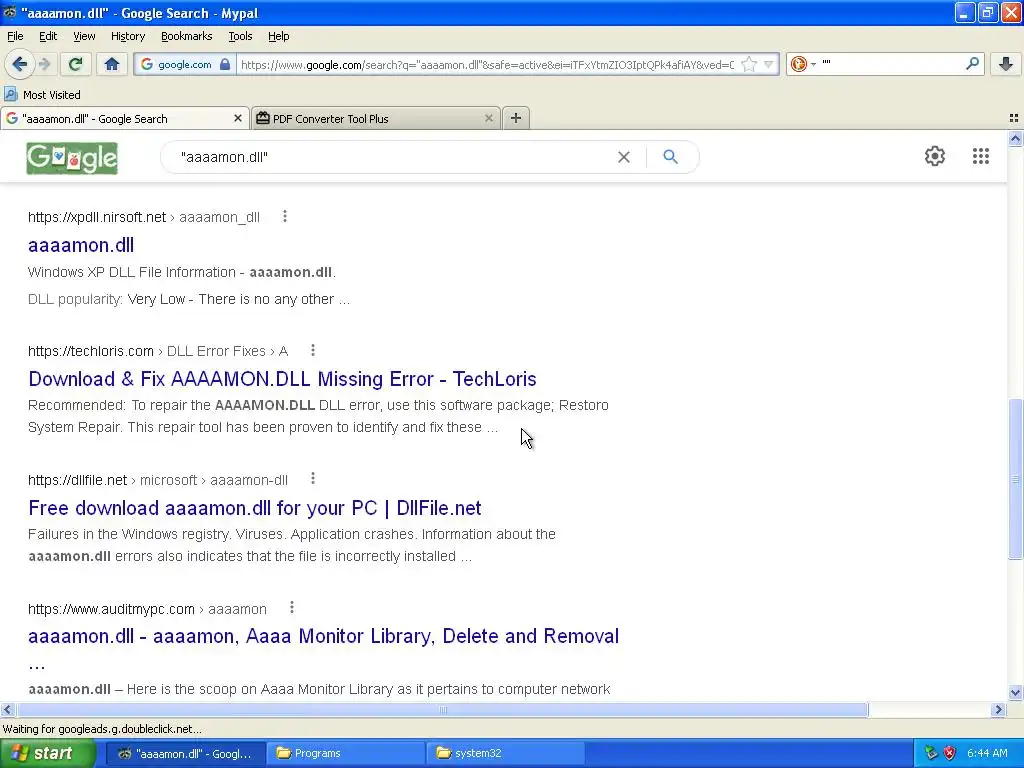Click the horizontal scrollbar right arrow
The width and height of the screenshot is (1024, 768).
pyautogui.click(x=998, y=709)
